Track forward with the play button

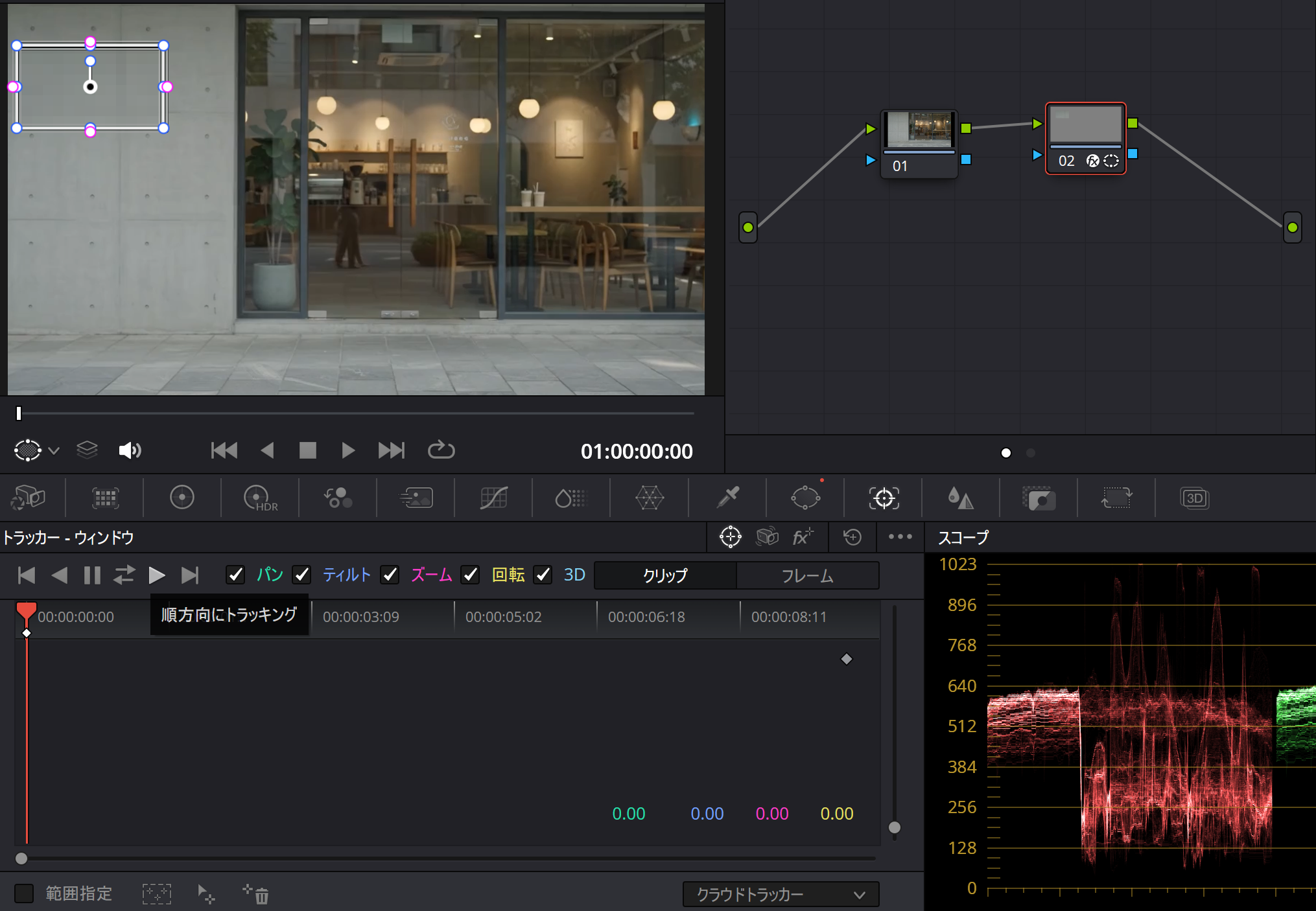tap(156, 575)
